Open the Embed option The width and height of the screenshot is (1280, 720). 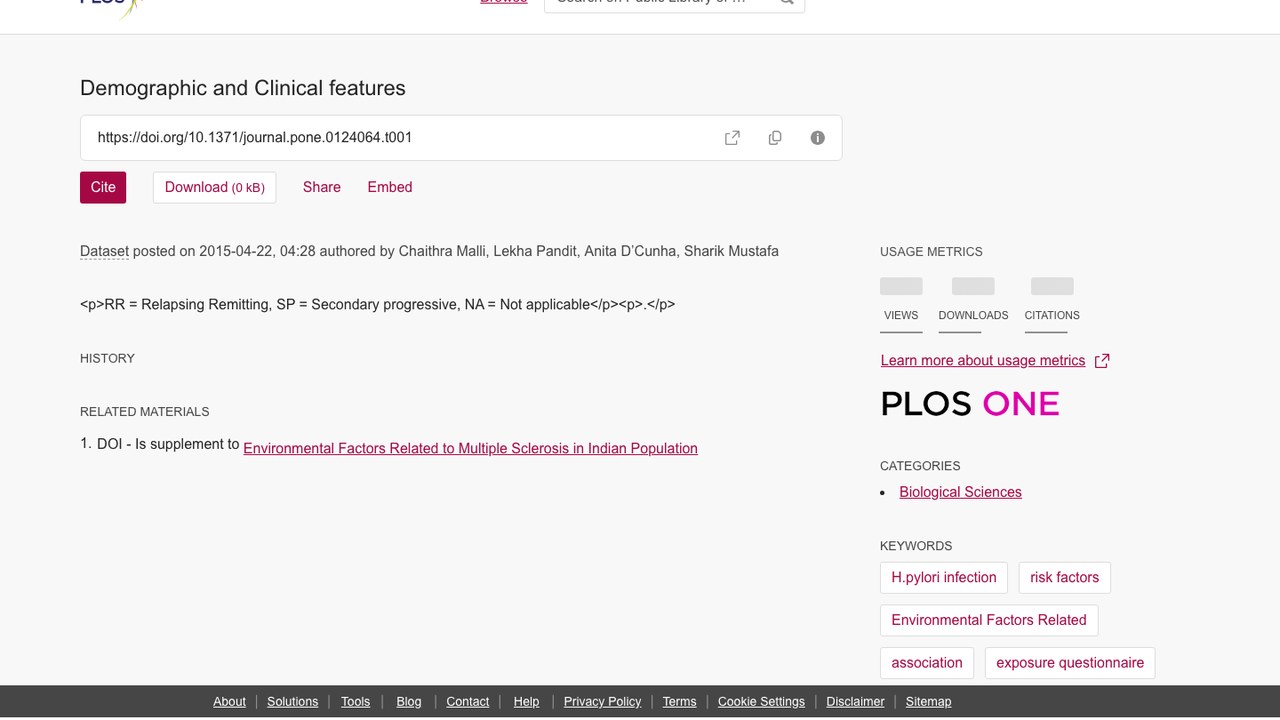point(390,187)
